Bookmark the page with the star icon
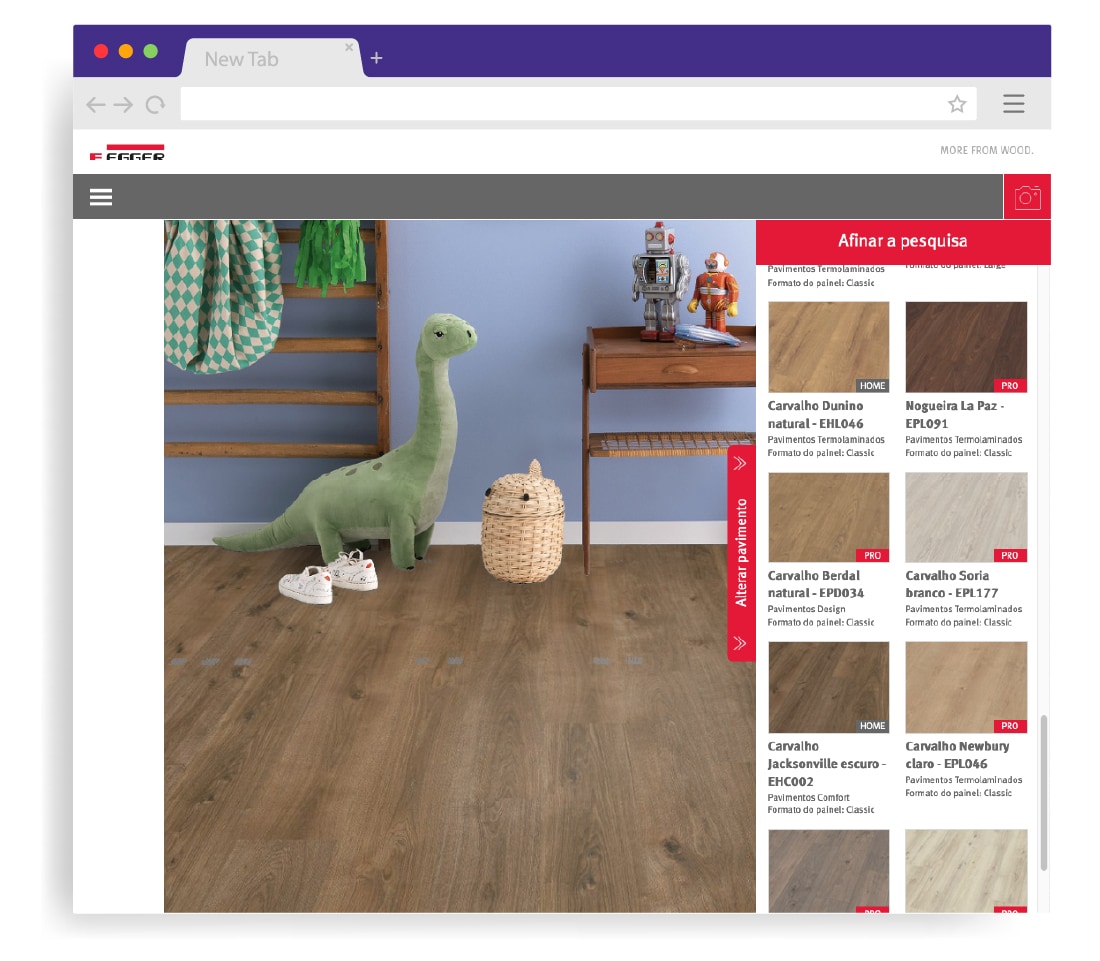 [x=957, y=104]
